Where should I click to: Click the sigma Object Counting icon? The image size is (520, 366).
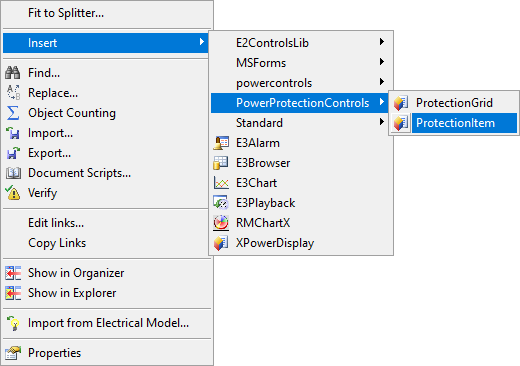coord(13,113)
